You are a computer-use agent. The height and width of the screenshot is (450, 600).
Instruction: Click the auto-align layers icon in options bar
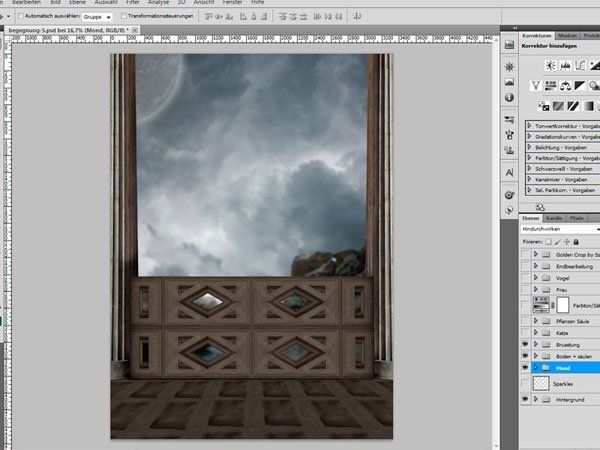[357, 17]
